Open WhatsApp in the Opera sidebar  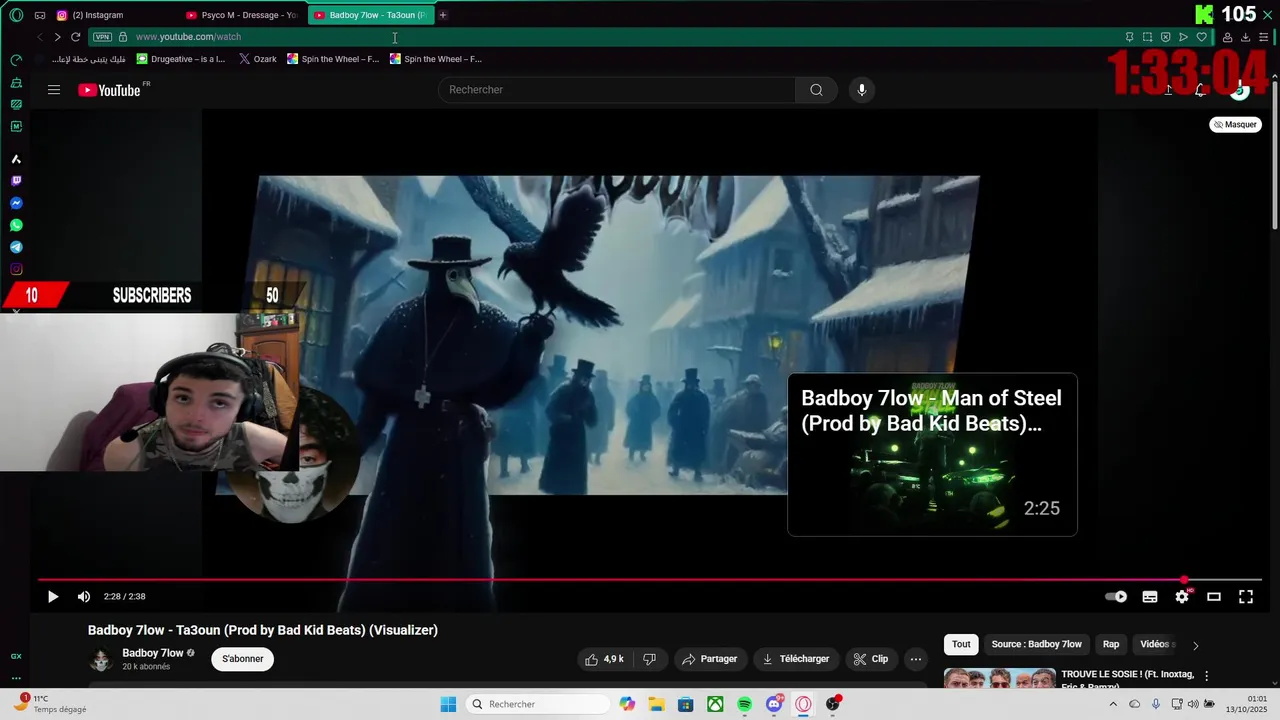click(16, 225)
